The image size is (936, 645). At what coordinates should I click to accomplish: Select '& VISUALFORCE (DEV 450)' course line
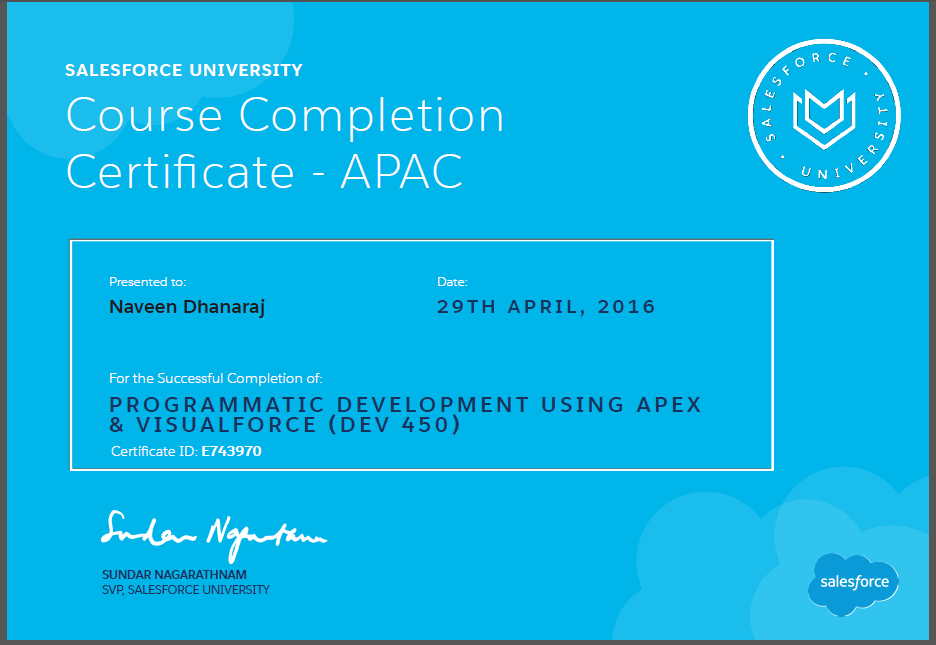click(x=285, y=425)
